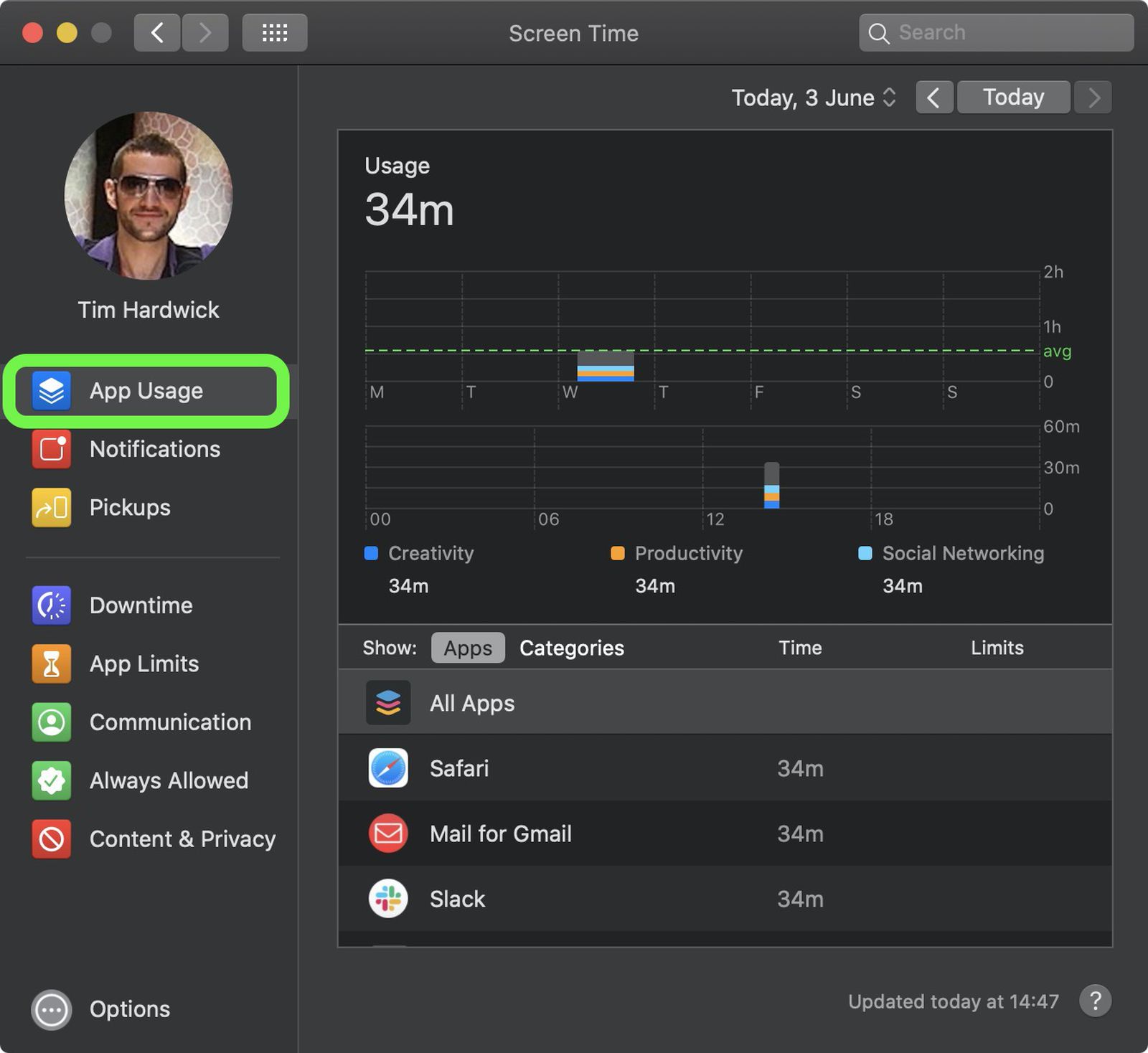This screenshot has height=1053, width=1148.
Task: Select App Usage in the sidebar
Action: (x=146, y=391)
